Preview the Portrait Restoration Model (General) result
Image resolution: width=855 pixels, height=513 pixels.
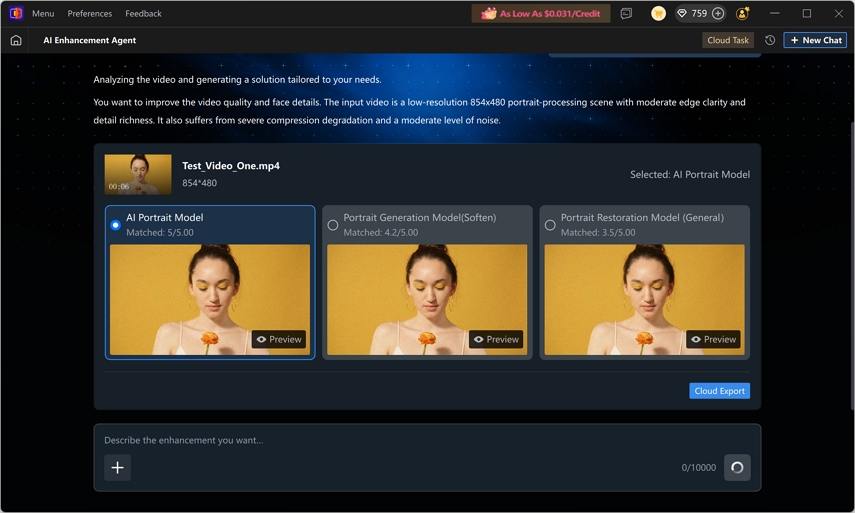(713, 339)
